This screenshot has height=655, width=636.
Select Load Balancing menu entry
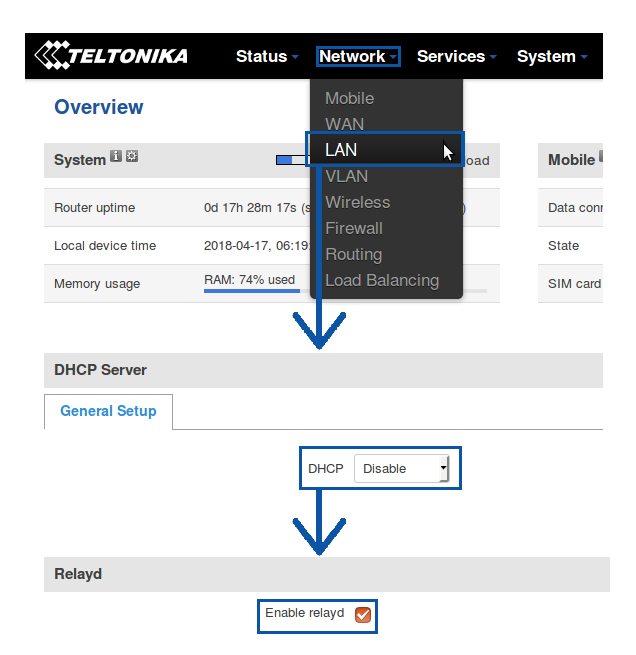coord(381,280)
